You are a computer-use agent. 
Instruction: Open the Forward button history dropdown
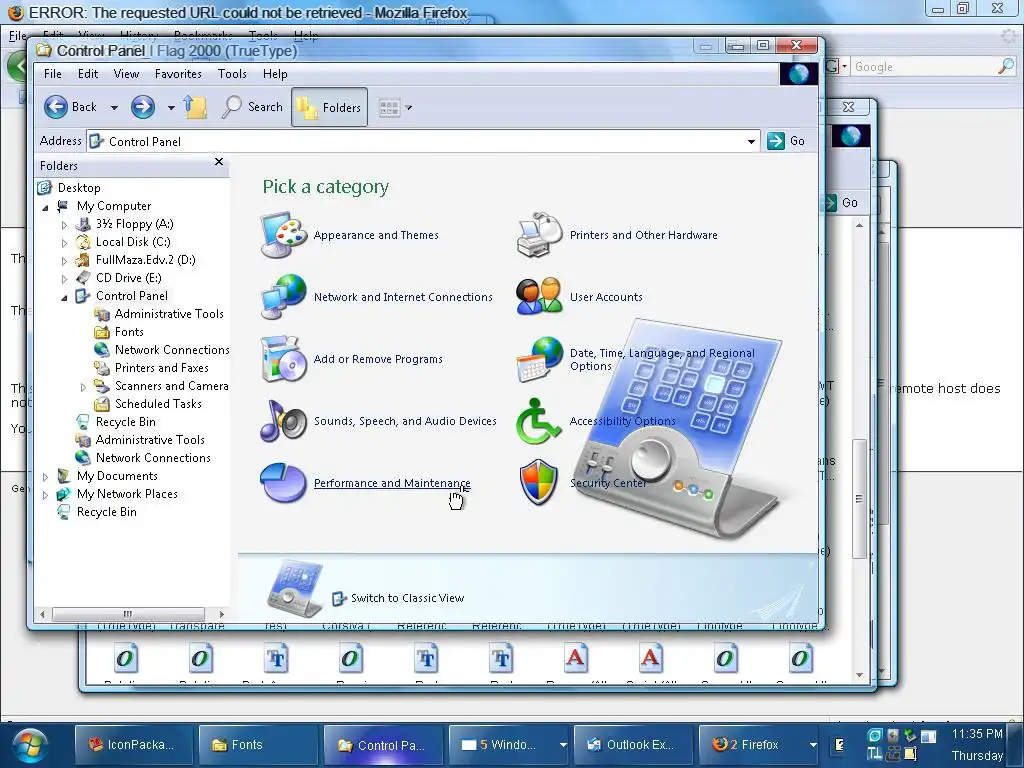[x=171, y=108]
